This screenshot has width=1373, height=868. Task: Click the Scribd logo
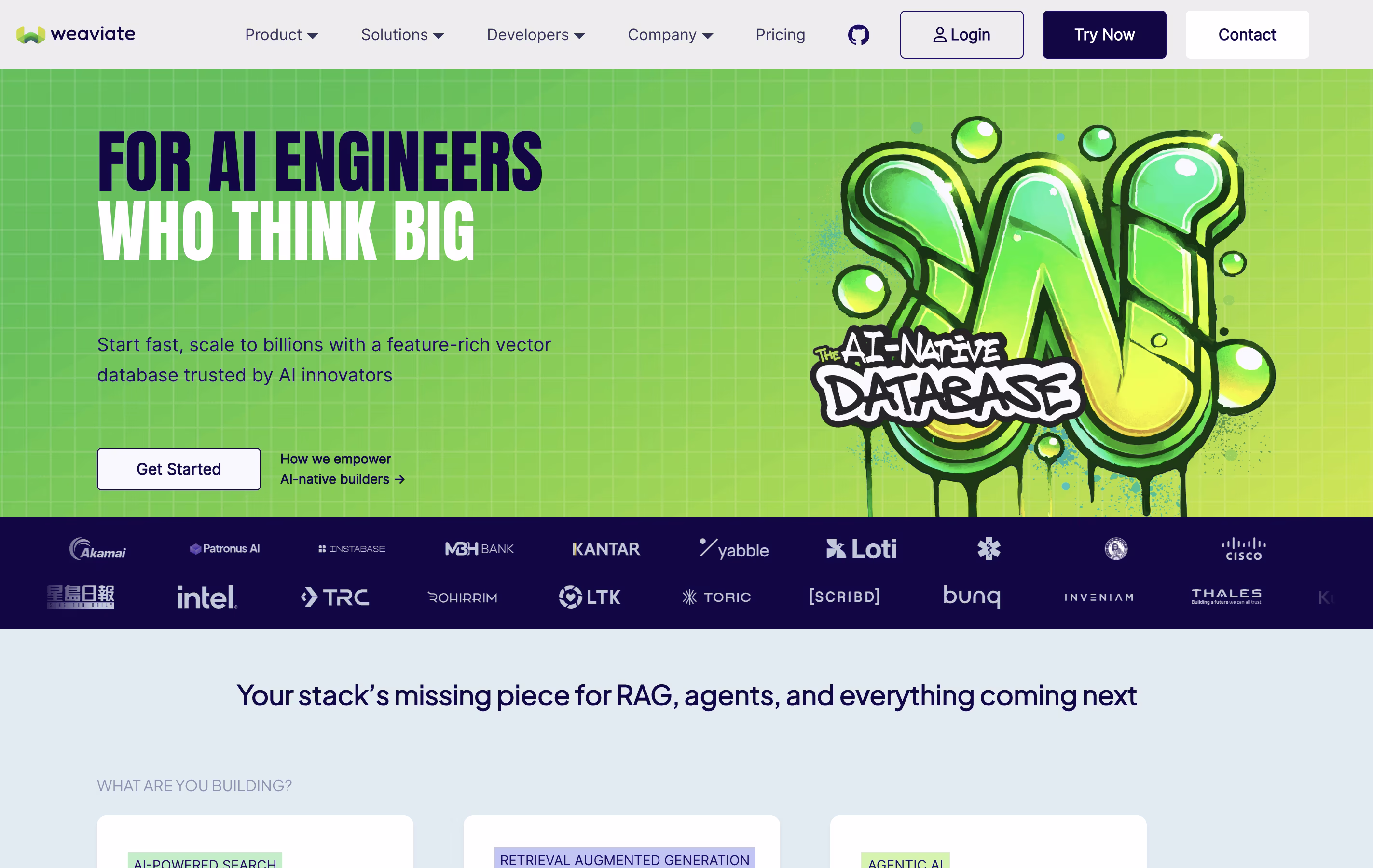[844, 597]
